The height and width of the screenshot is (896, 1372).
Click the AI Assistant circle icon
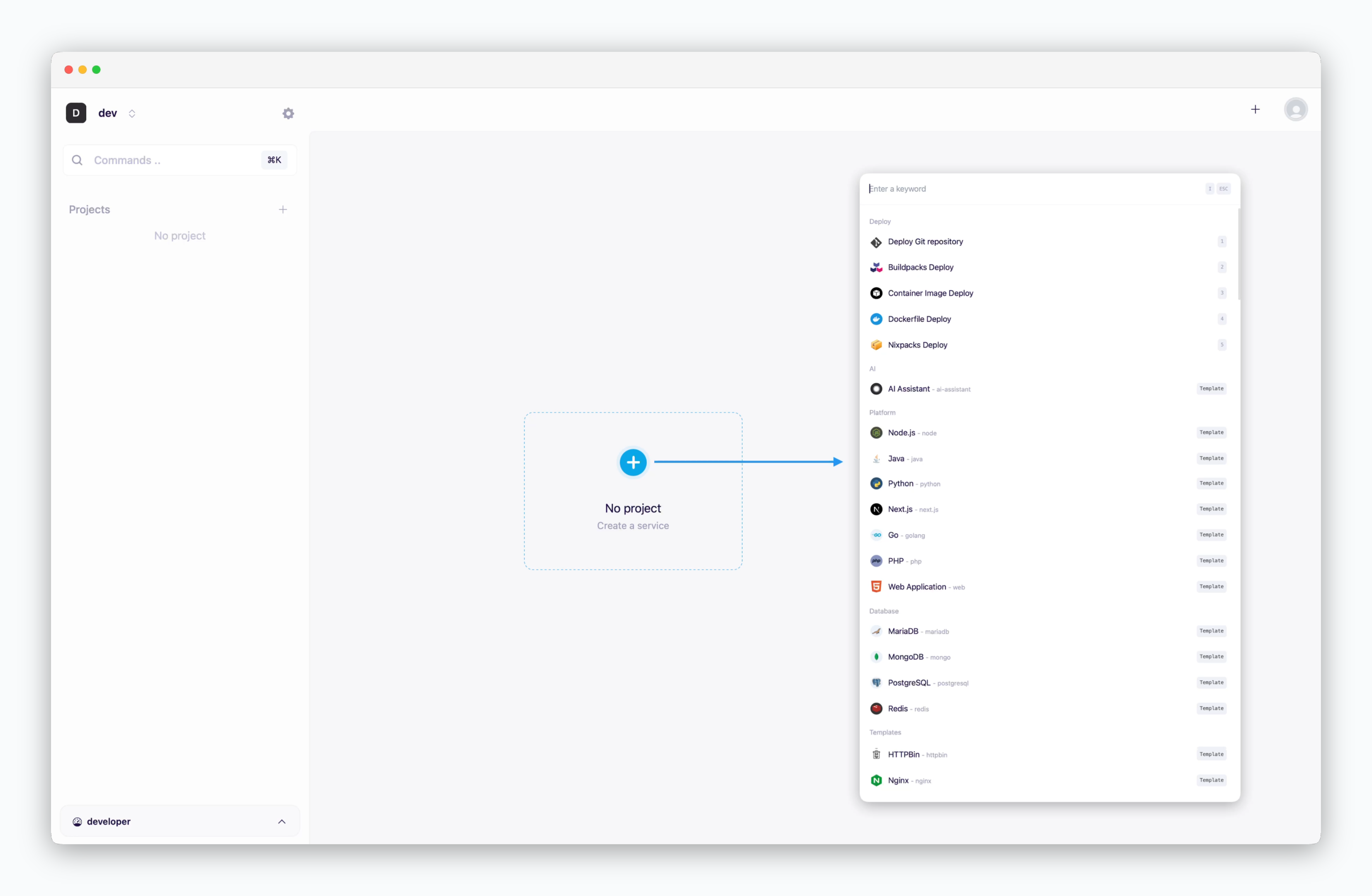tap(876, 389)
